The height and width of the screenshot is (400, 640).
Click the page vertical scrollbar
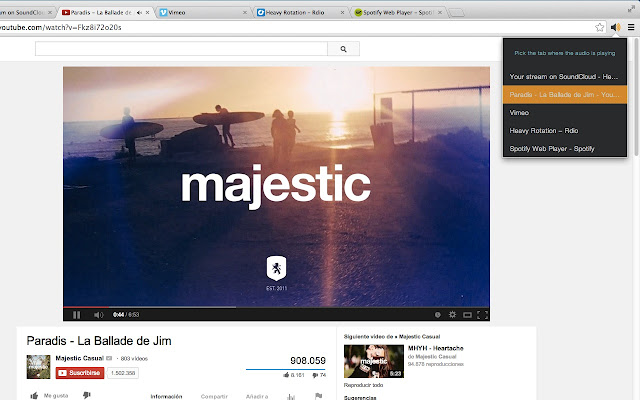pyautogui.click(x=636, y=96)
